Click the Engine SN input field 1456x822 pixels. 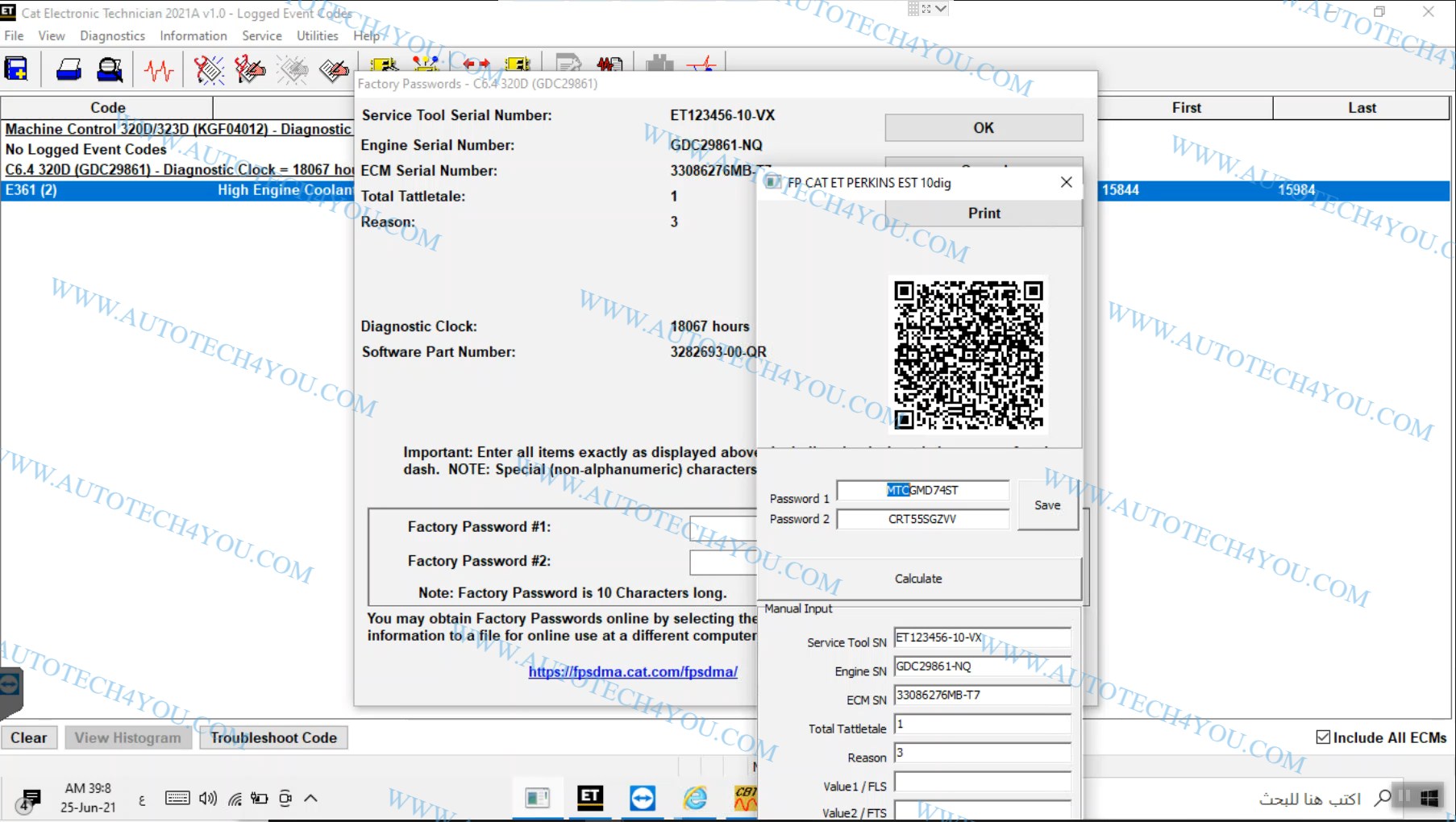point(981,666)
